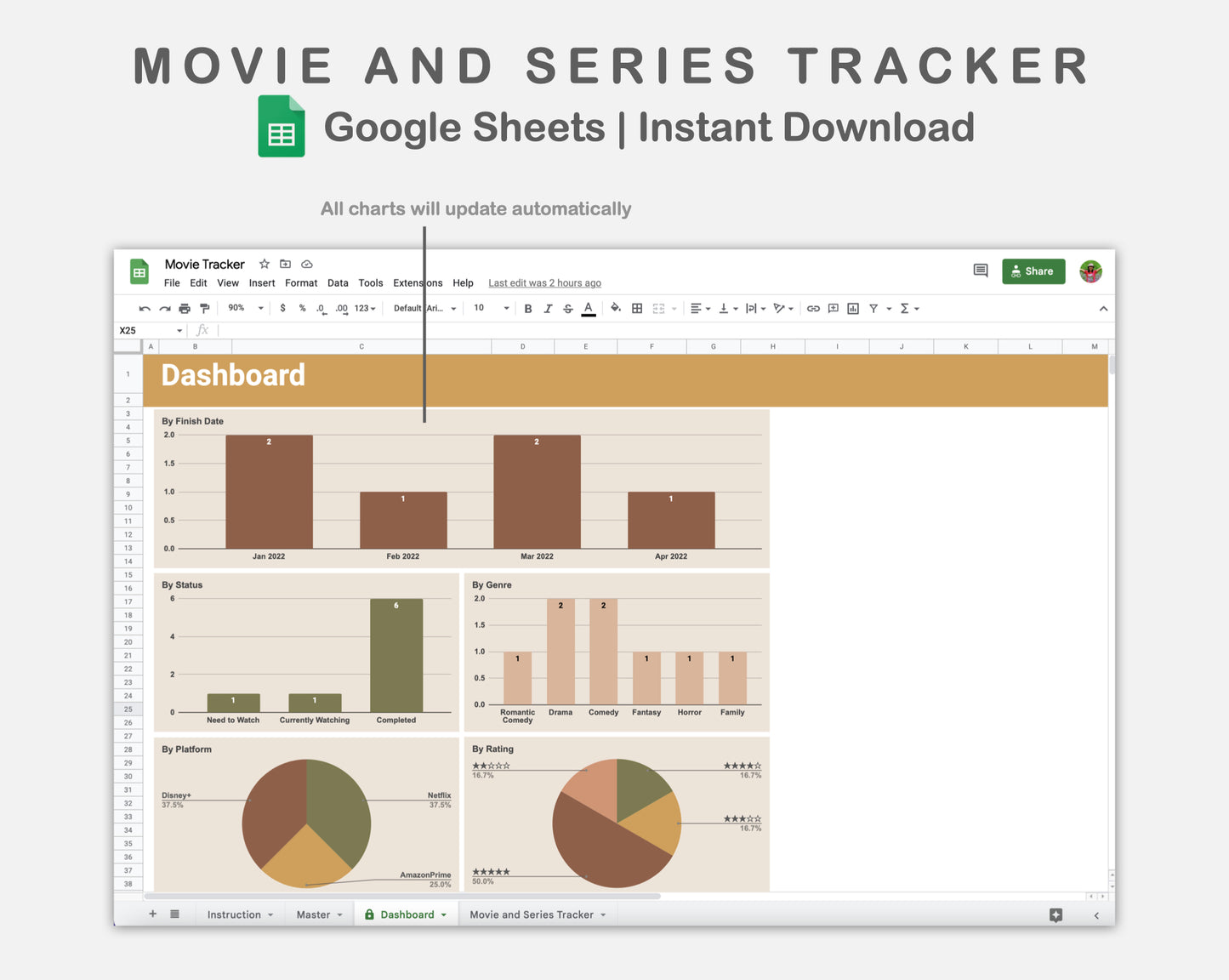This screenshot has width=1229, height=980.
Task: Insert a chart using toolbar icon
Action: pos(853,309)
